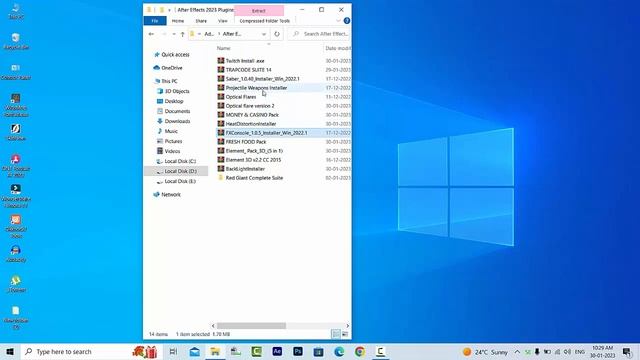The image size is (640, 360).
Task: Click the horizontal scrollbar in file list
Action: pyautogui.click(x=251, y=326)
